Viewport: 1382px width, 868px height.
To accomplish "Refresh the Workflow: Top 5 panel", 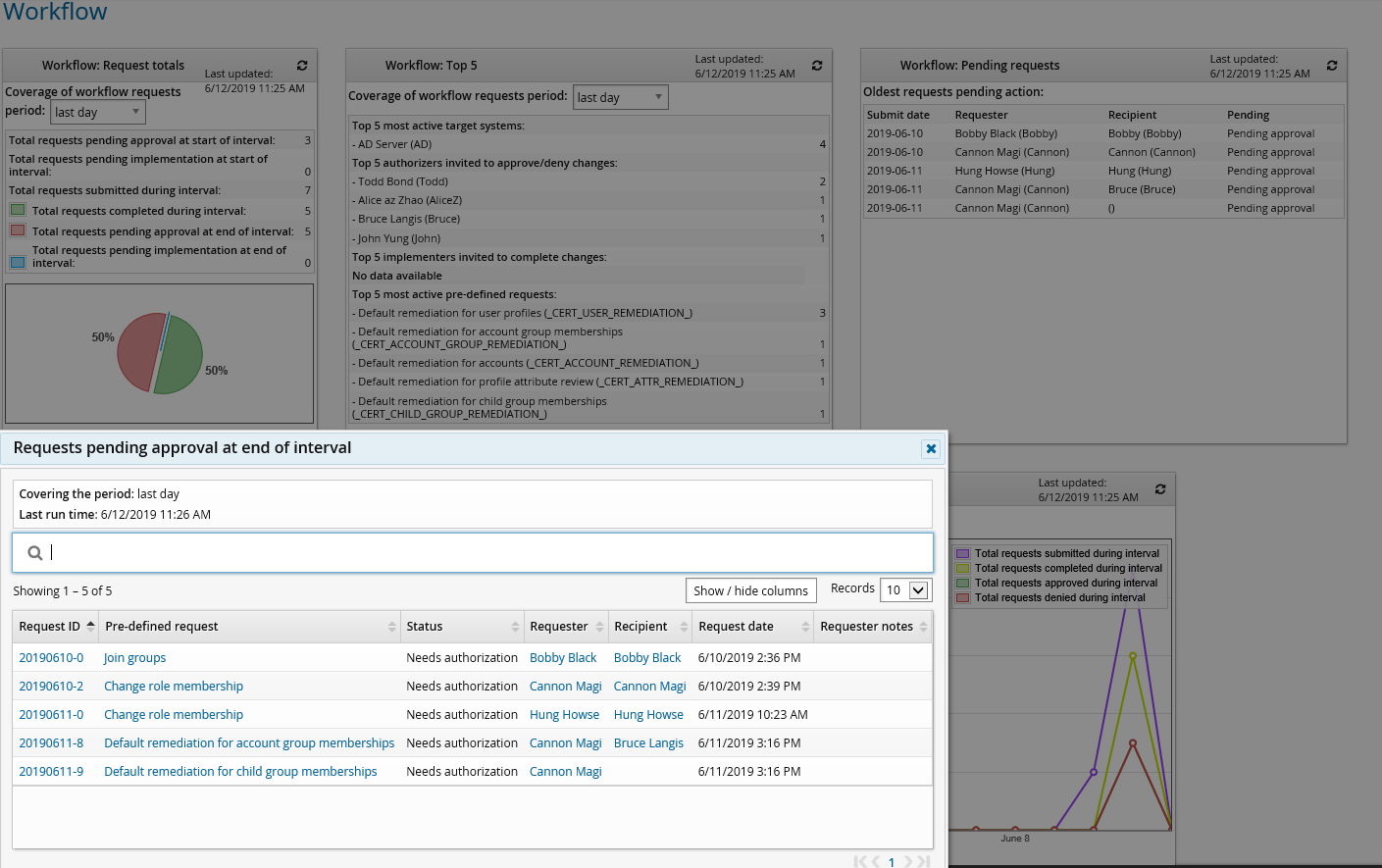I will pos(817,66).
